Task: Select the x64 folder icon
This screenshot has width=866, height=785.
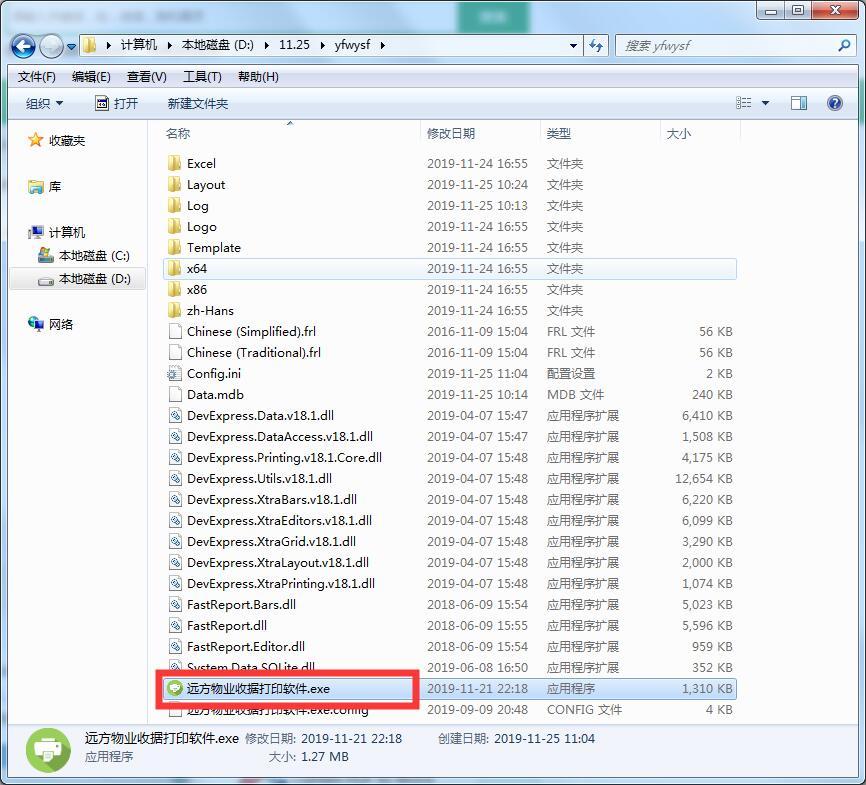Action: 175,268
